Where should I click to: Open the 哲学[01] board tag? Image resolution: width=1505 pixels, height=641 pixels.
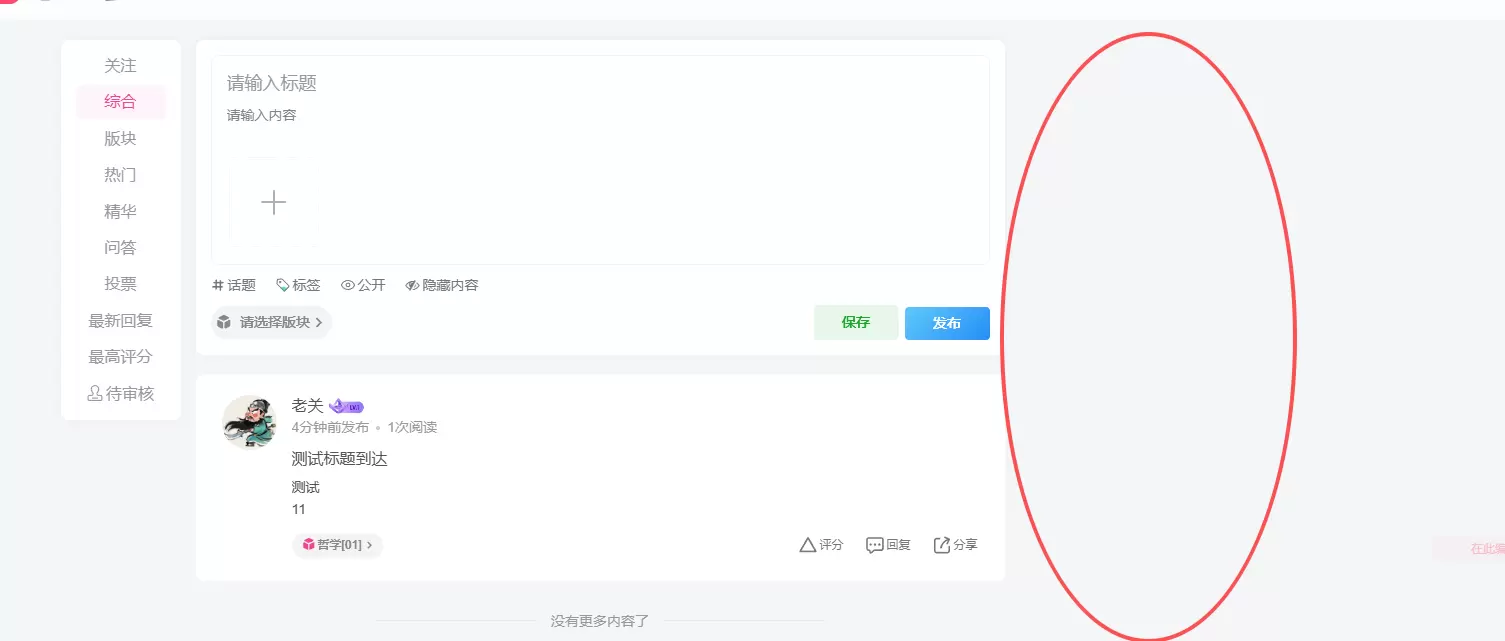click(x=338, y=545)
